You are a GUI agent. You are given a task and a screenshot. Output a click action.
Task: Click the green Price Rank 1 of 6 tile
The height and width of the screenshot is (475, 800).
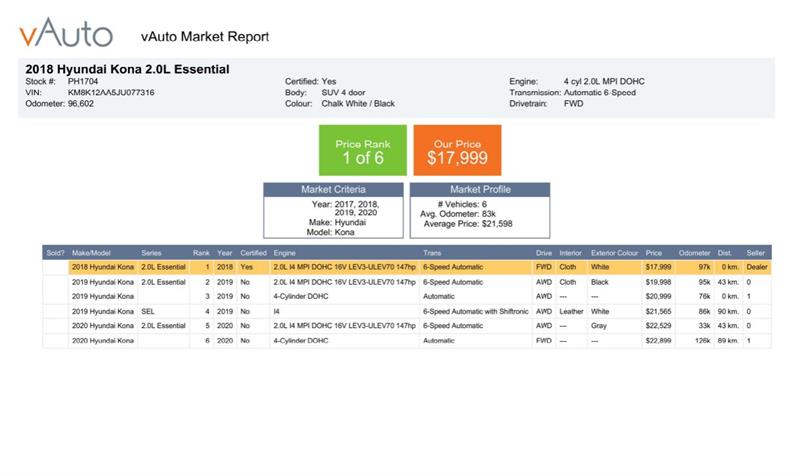click(x=363, y=151)
